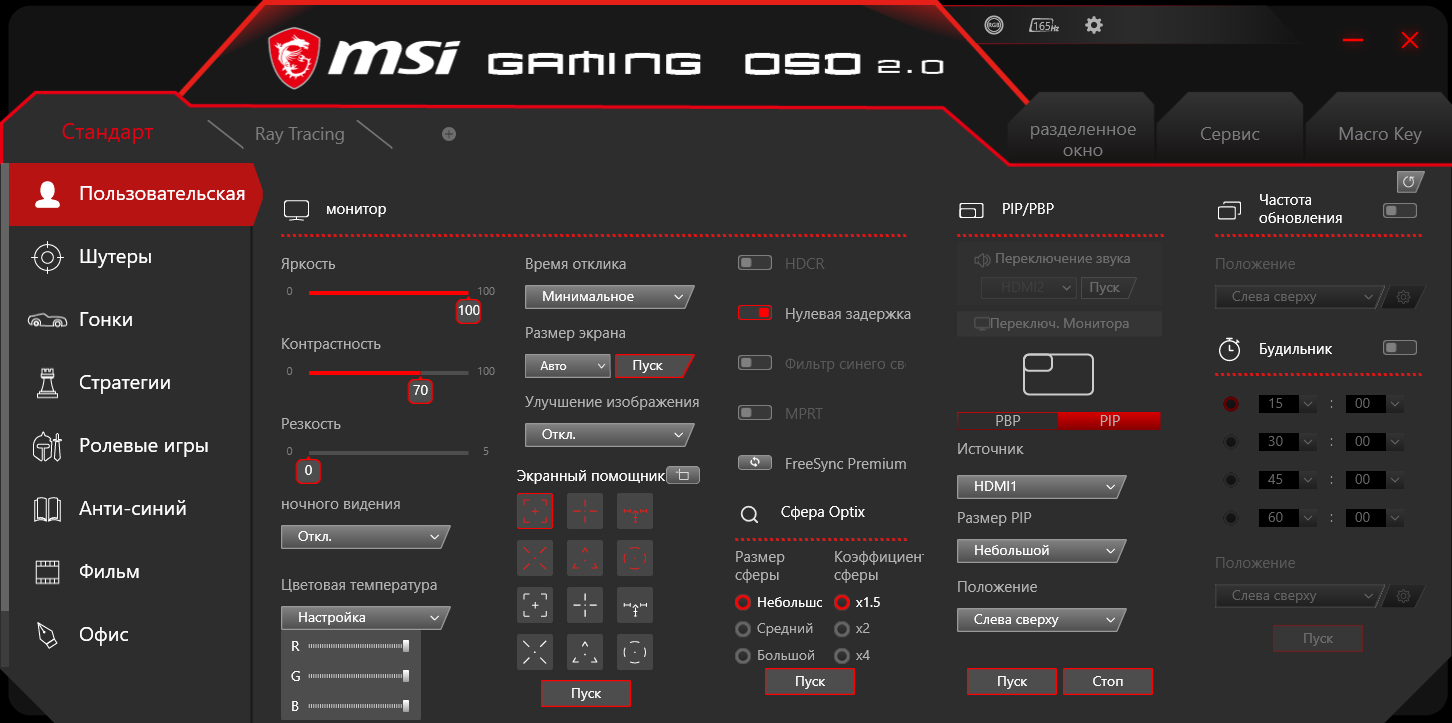Click the Яркость slider track
This screenshot has height=723, width=1452.
point(389,293)
